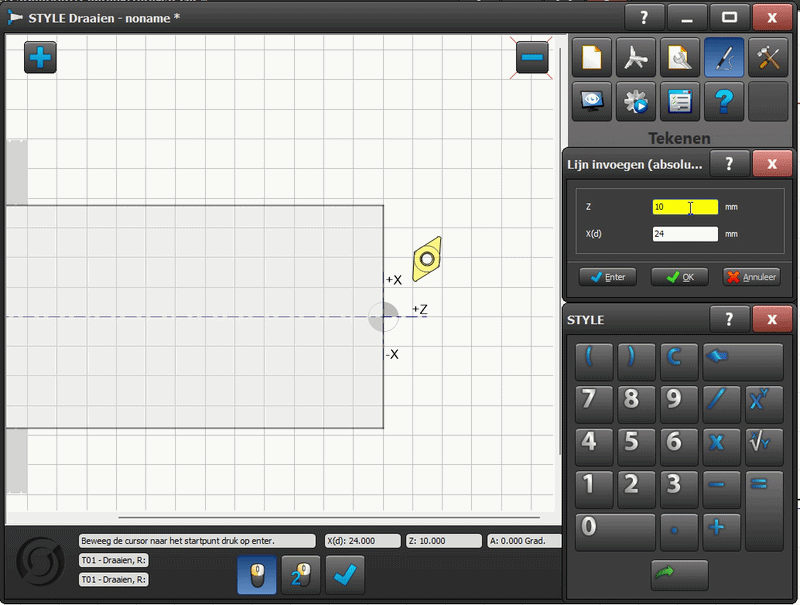Viewport: 800px width, 605px height.
Task: Click the minus key on keypad
Action: tap(721, 490)
